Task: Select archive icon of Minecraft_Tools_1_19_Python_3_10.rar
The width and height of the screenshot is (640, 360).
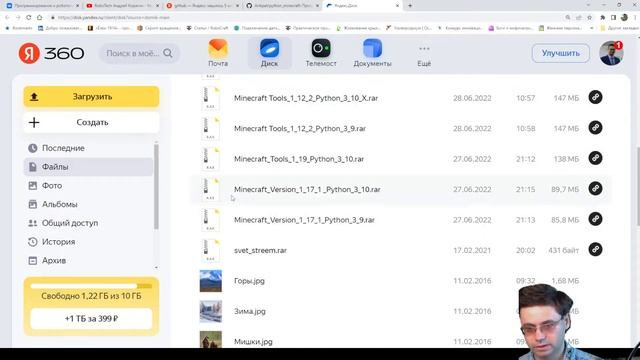Action: (211, 159)
